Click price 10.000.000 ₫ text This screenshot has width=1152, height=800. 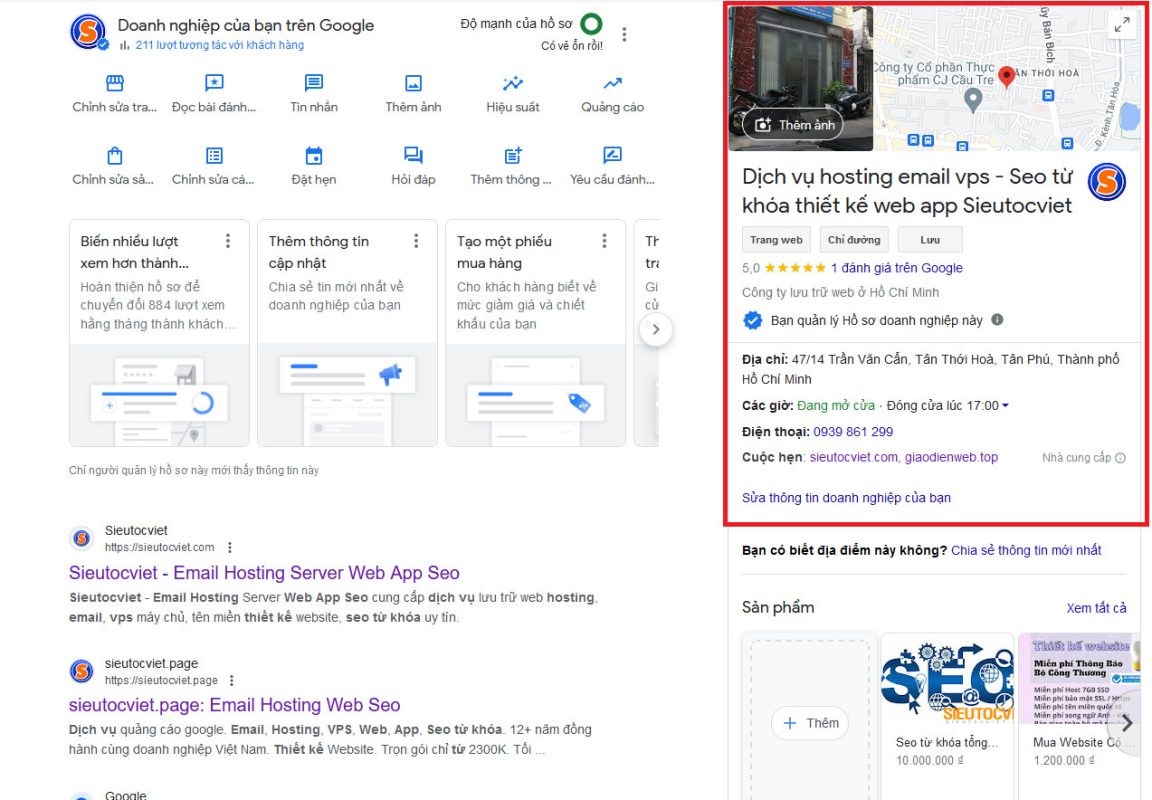tap(929, 760)
